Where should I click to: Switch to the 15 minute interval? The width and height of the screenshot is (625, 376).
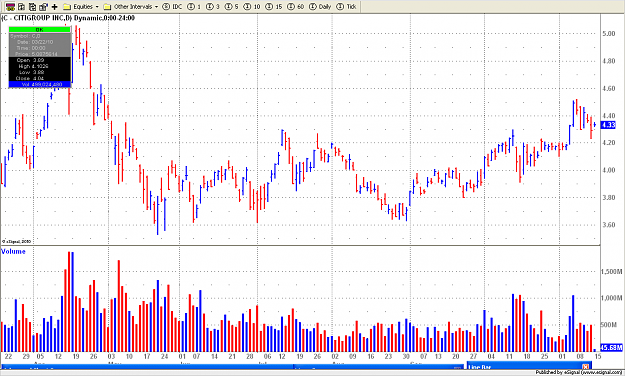pyautogui.click(x=274, y=6)
